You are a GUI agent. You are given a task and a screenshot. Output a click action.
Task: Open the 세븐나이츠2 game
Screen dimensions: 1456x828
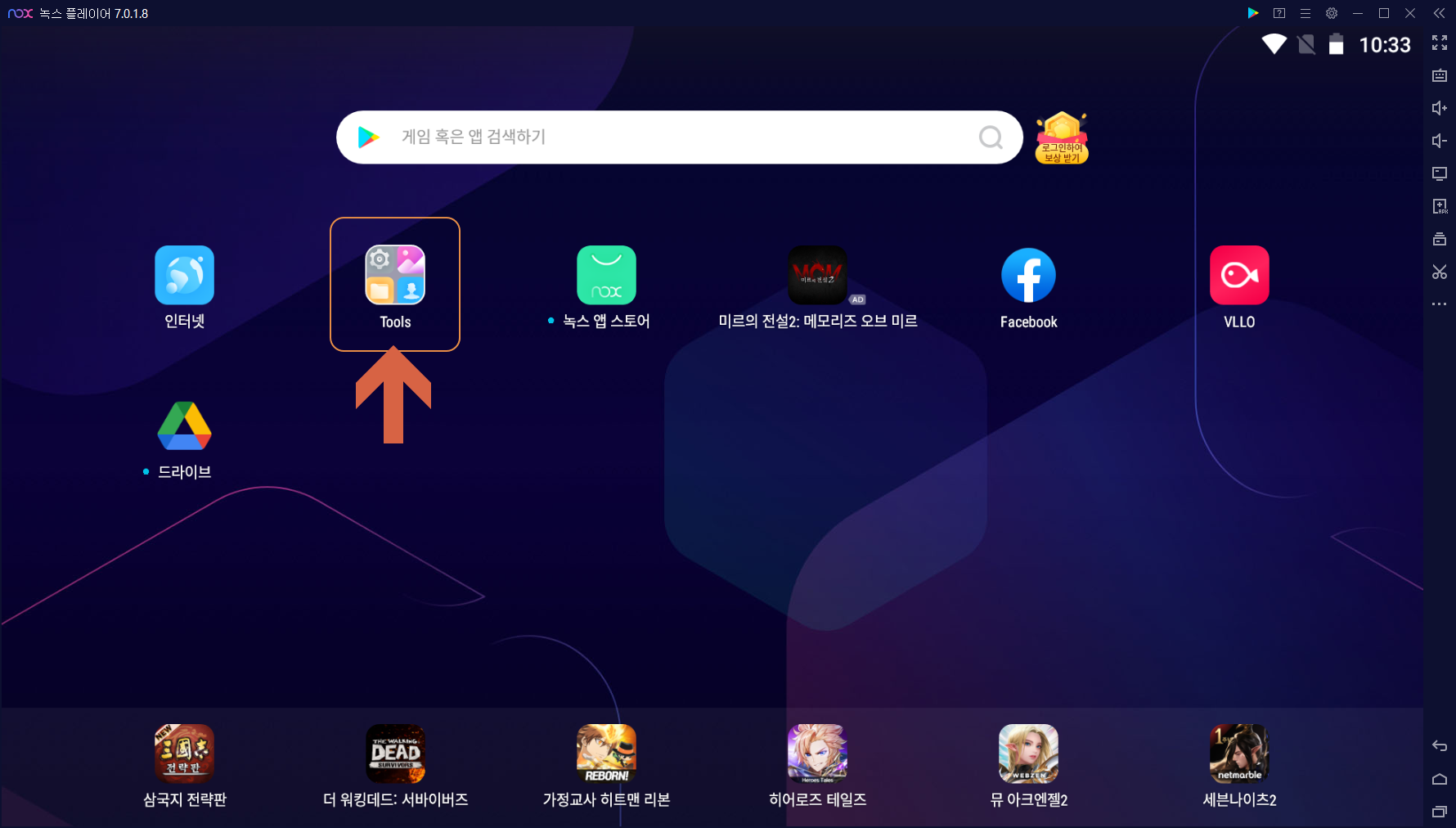(x=1239, y=754)
